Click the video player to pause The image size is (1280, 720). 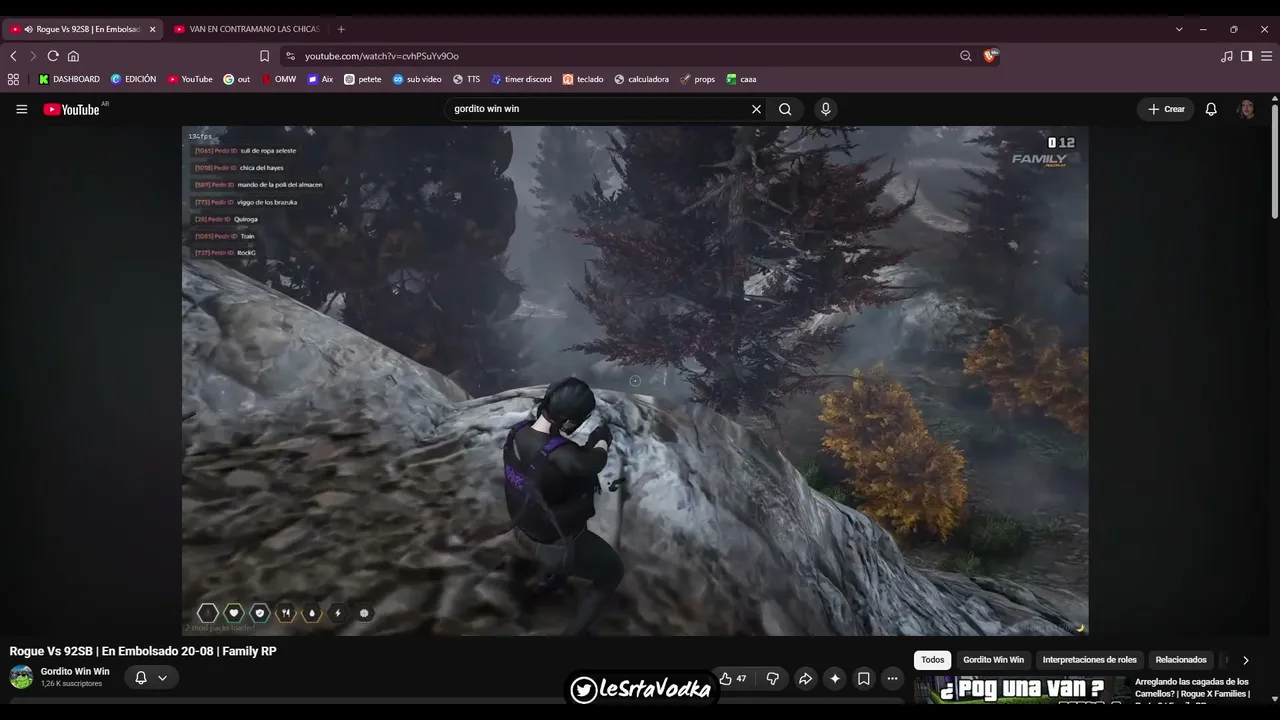tap(635, 380)
